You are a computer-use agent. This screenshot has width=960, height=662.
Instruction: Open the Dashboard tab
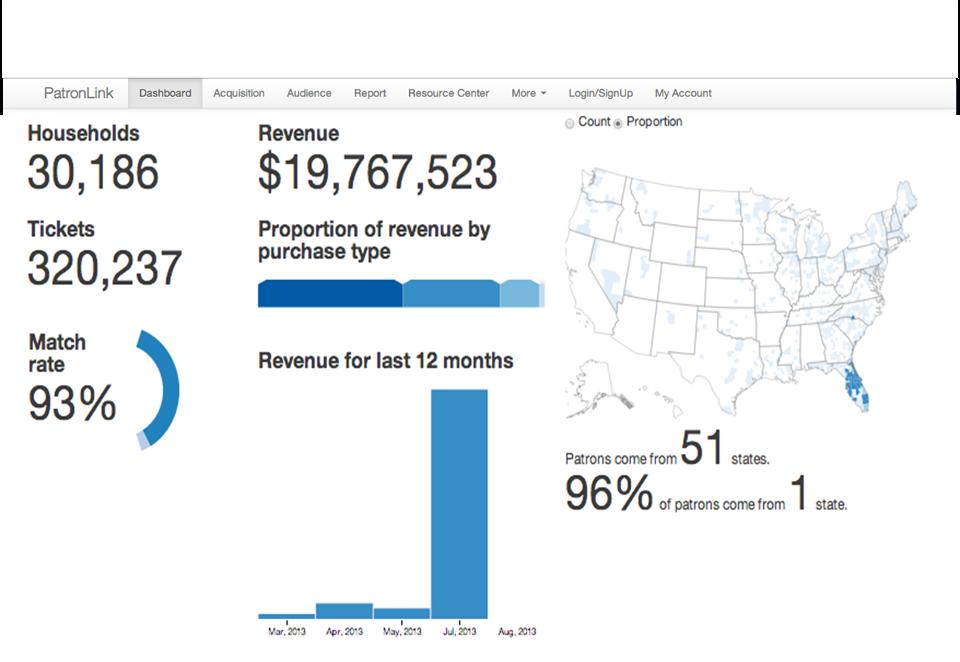pyautogui.click(x=165, y=93)
